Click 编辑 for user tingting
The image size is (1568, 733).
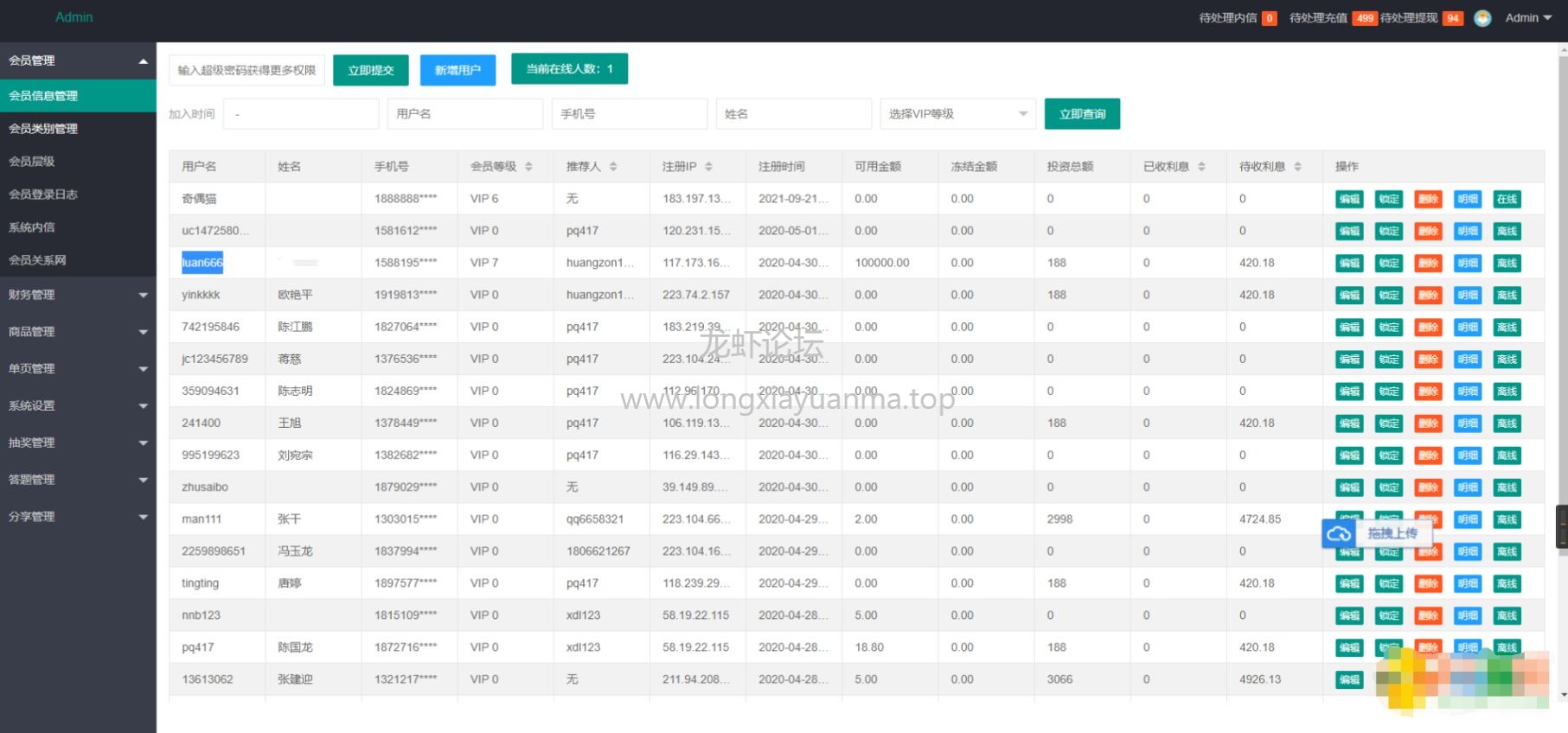point(1349,584)
